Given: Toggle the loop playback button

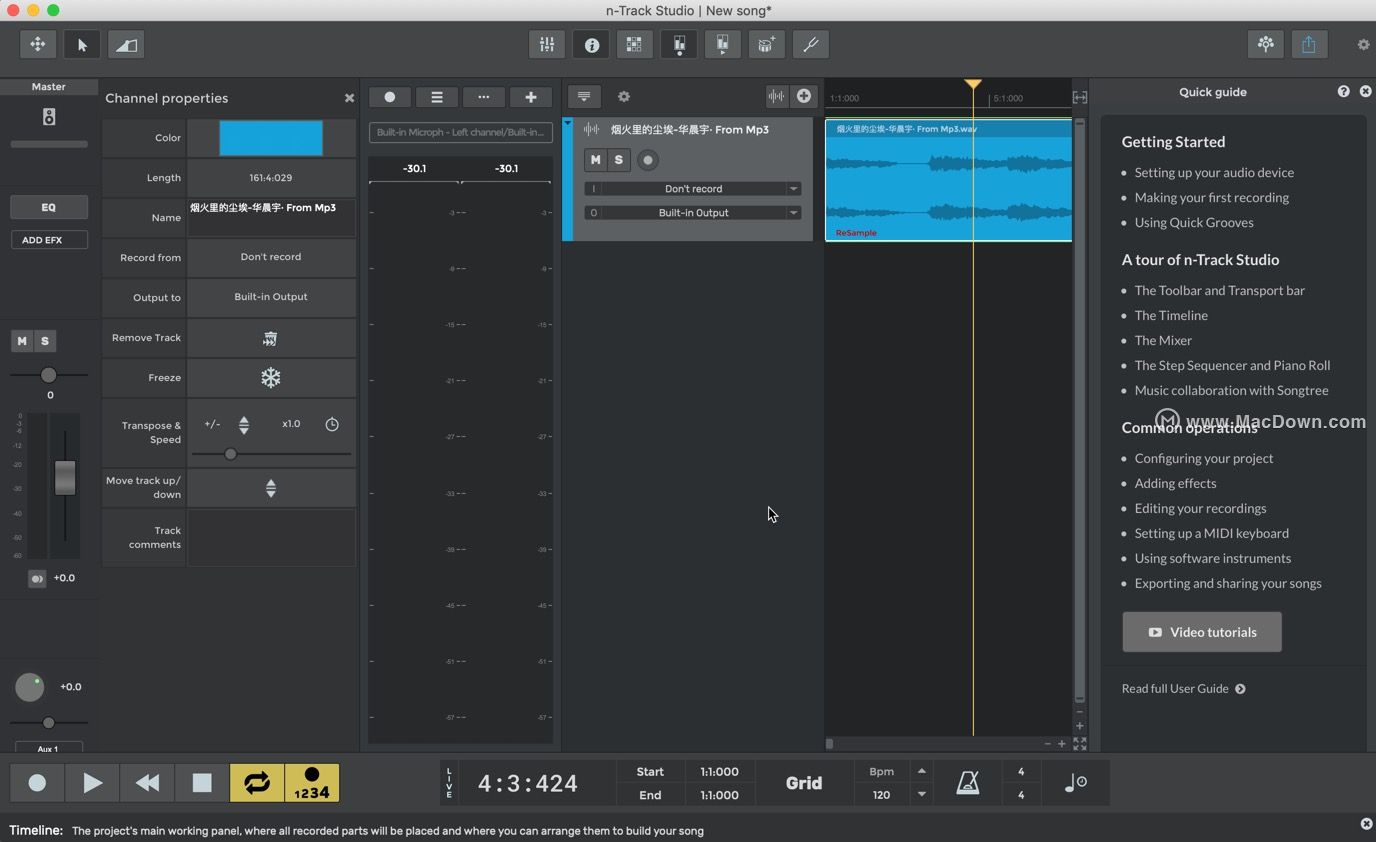Looking at the screenshot, I should click(257, 783).
